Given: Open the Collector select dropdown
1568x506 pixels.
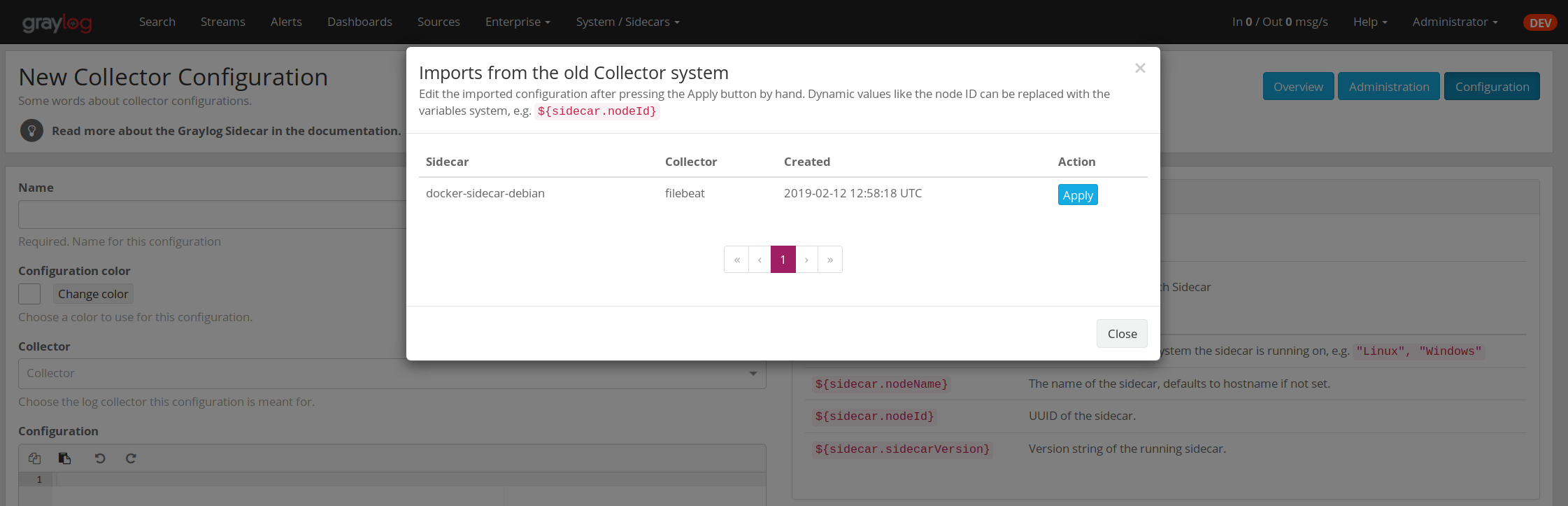Looking at the screenshot, I should (392, 374).
